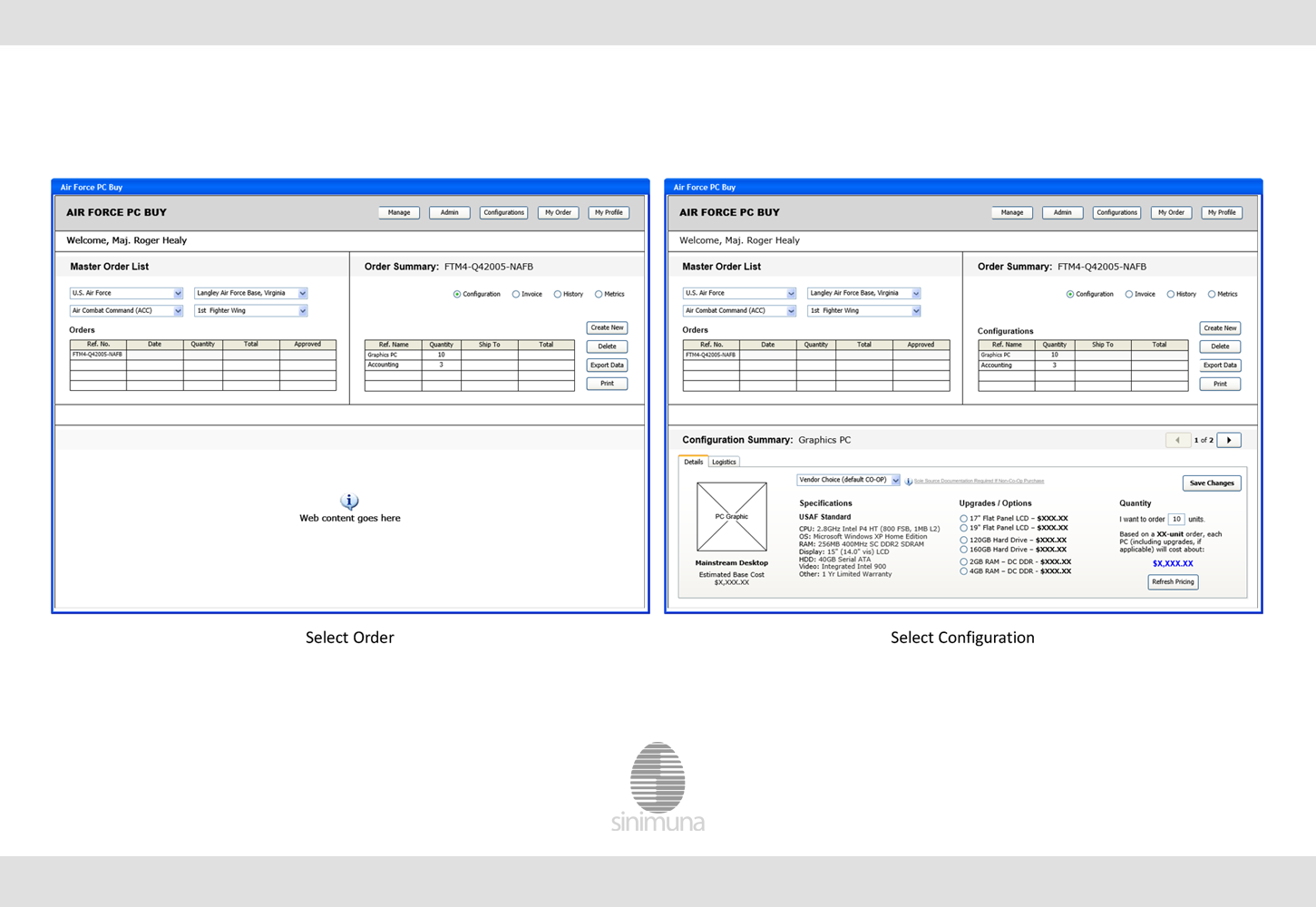The width and height of the screenshot is (1316, 907).
Task: Switch to the Logistics tab
Action: tap(724, 462)
